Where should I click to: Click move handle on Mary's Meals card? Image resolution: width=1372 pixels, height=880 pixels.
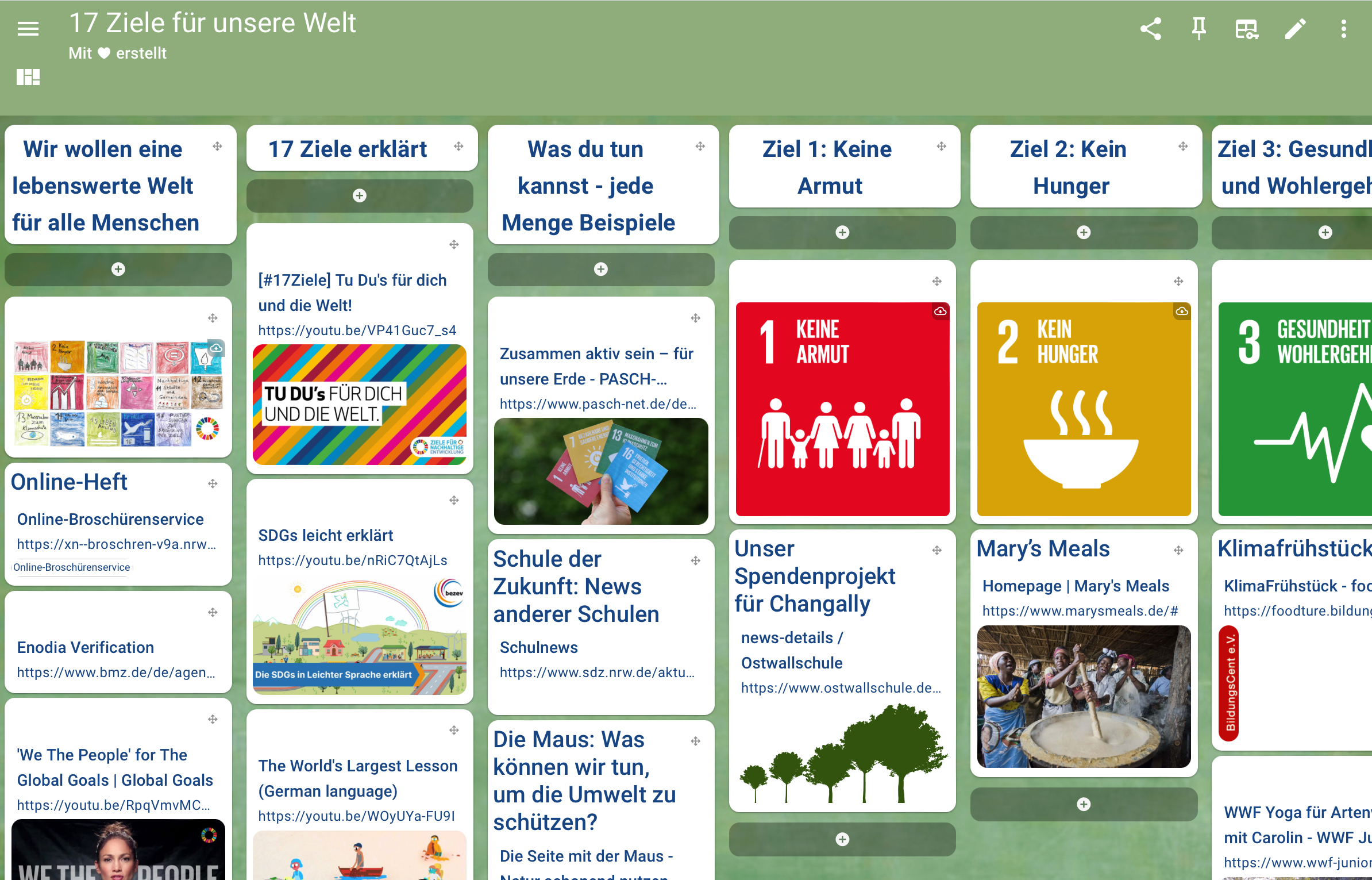1178,550
